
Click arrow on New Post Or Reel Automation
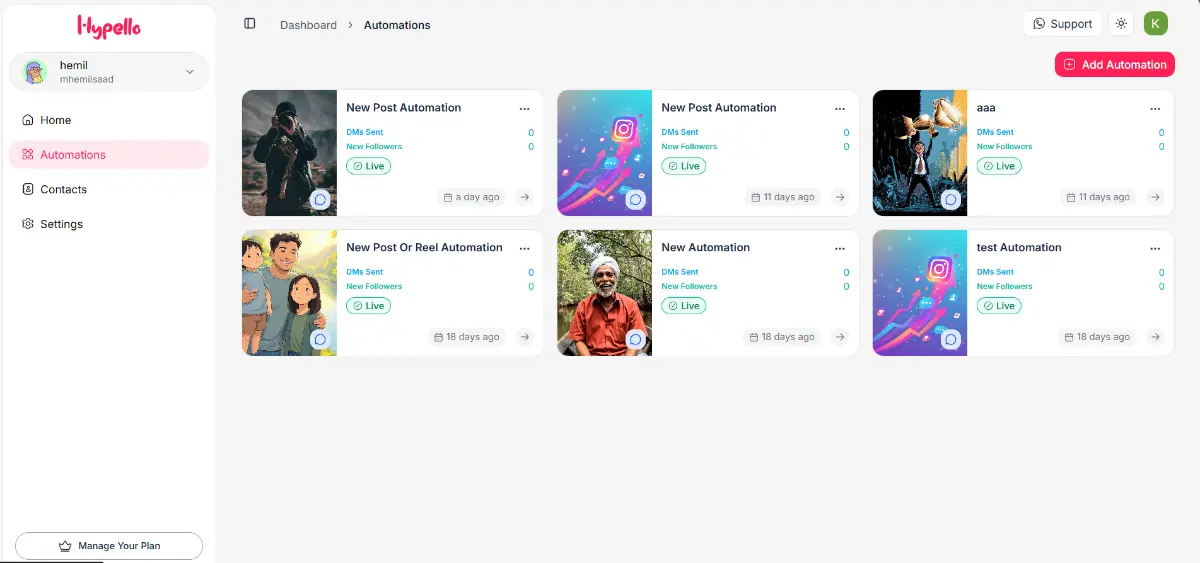pyautogui.click(x=525, y=337)
